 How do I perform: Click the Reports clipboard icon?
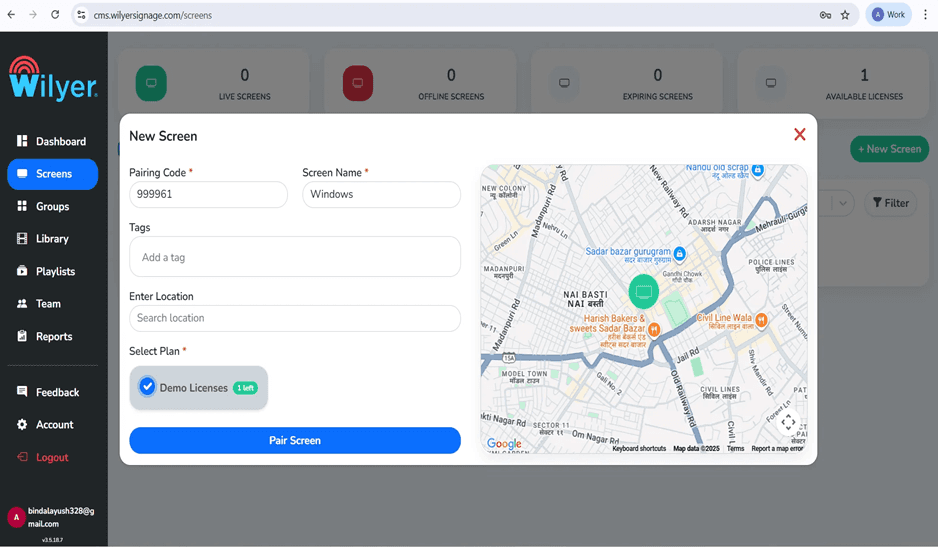pos(22,336)
